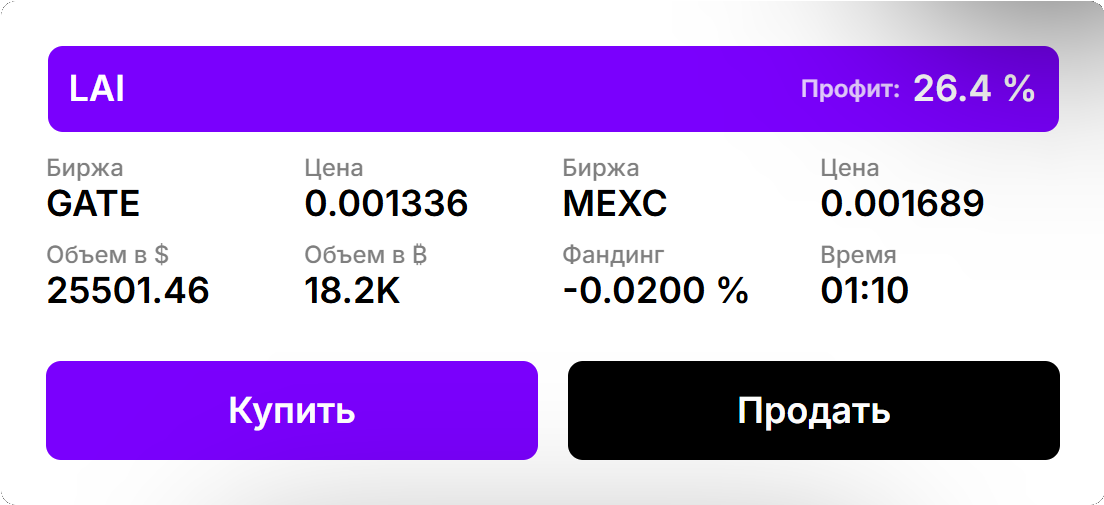Select the MEXC price 0.001689

(903, 204)
